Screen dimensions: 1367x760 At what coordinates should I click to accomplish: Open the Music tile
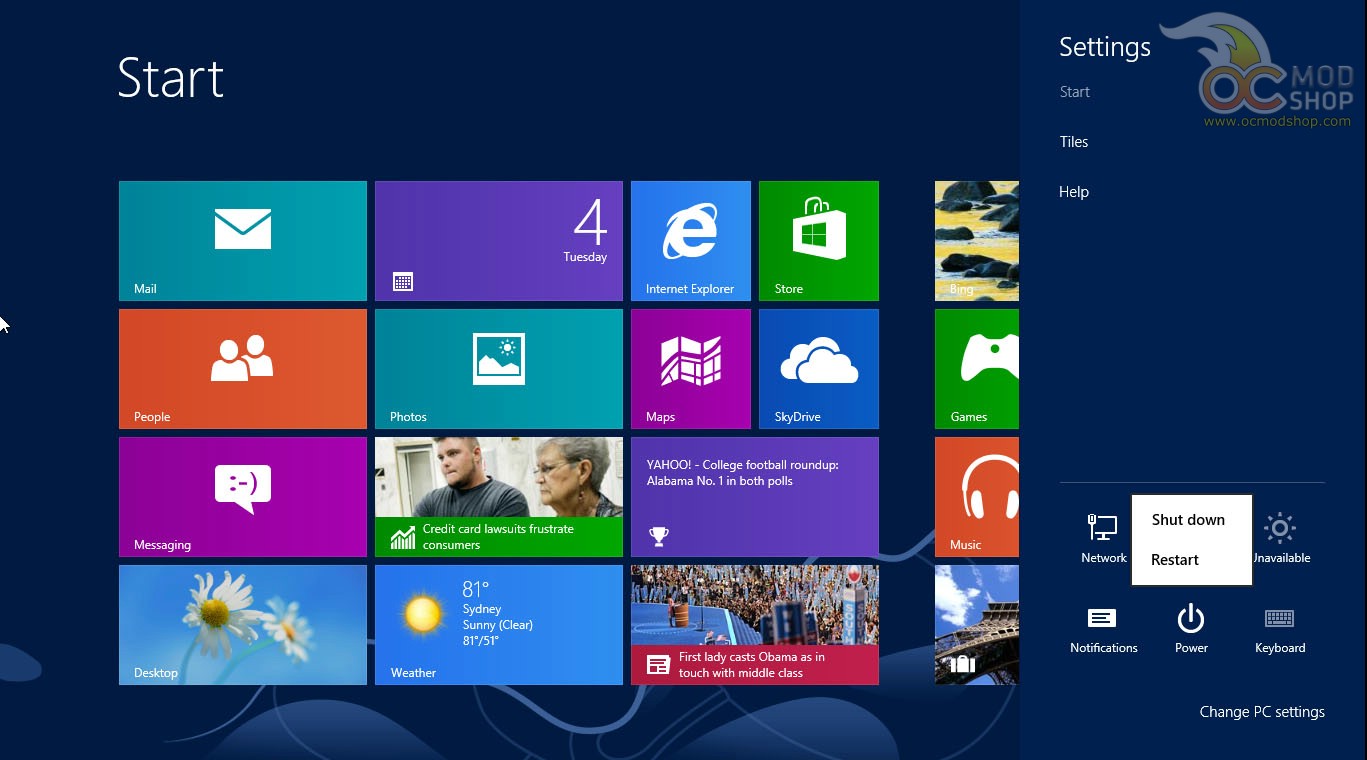click(x=977, y=497)
